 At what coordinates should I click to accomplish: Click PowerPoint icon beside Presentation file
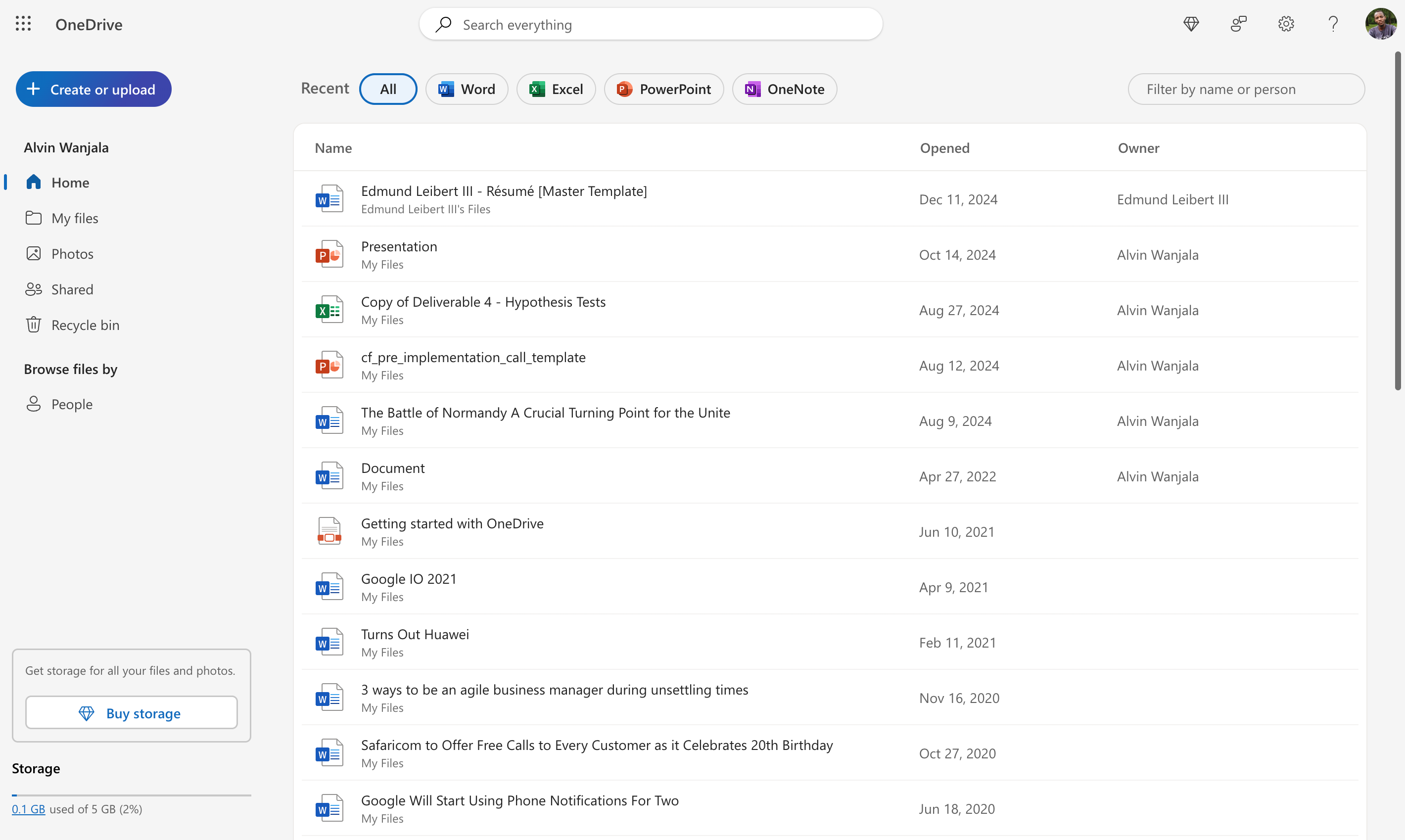pyautogui.click(x=329, y=254)
